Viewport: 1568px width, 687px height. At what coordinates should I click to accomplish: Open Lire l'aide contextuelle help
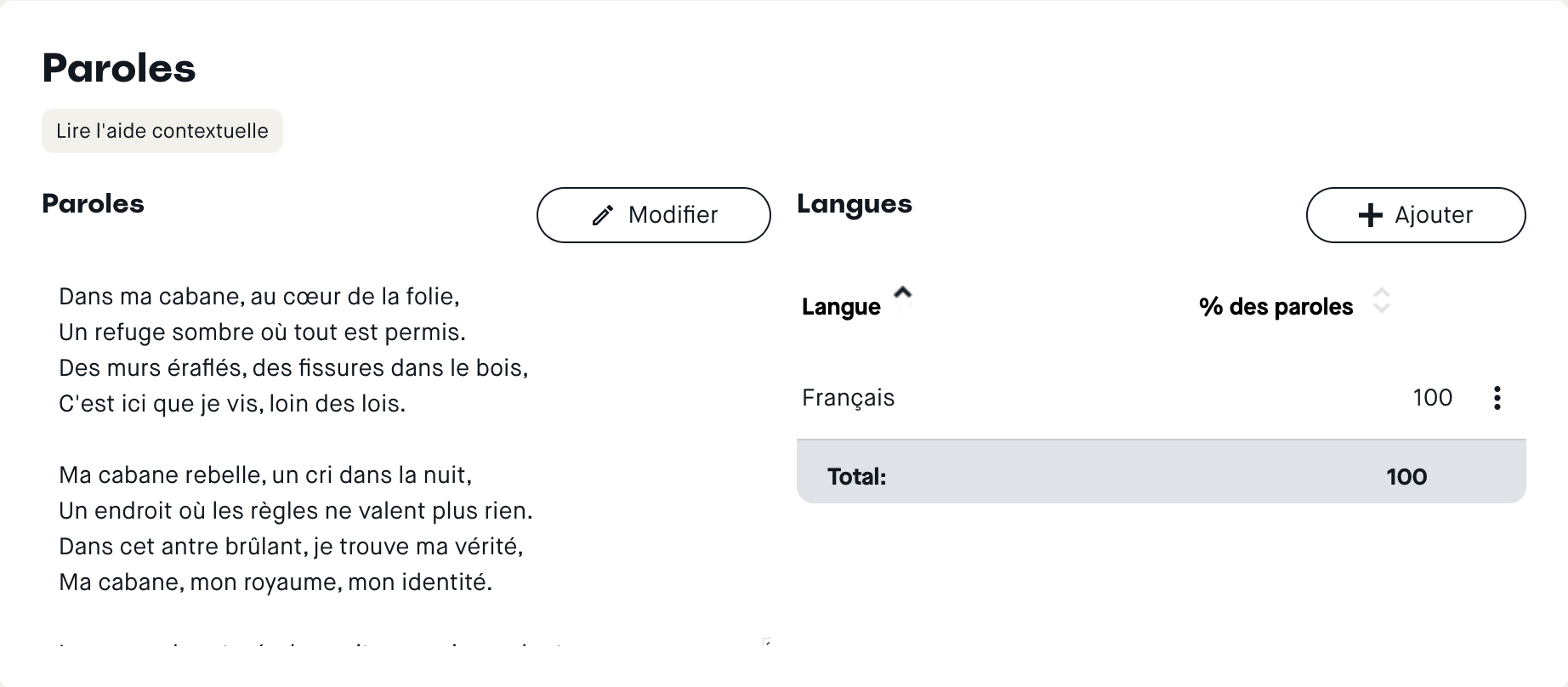pyautogui.click(x=162, y=131)
